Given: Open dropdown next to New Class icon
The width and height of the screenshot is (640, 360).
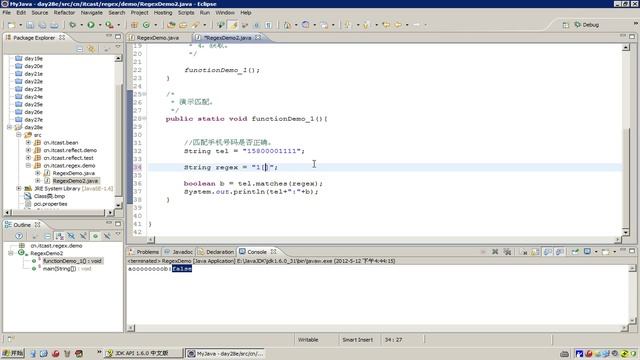Looking at the screenshot, I should pos(155,25).
